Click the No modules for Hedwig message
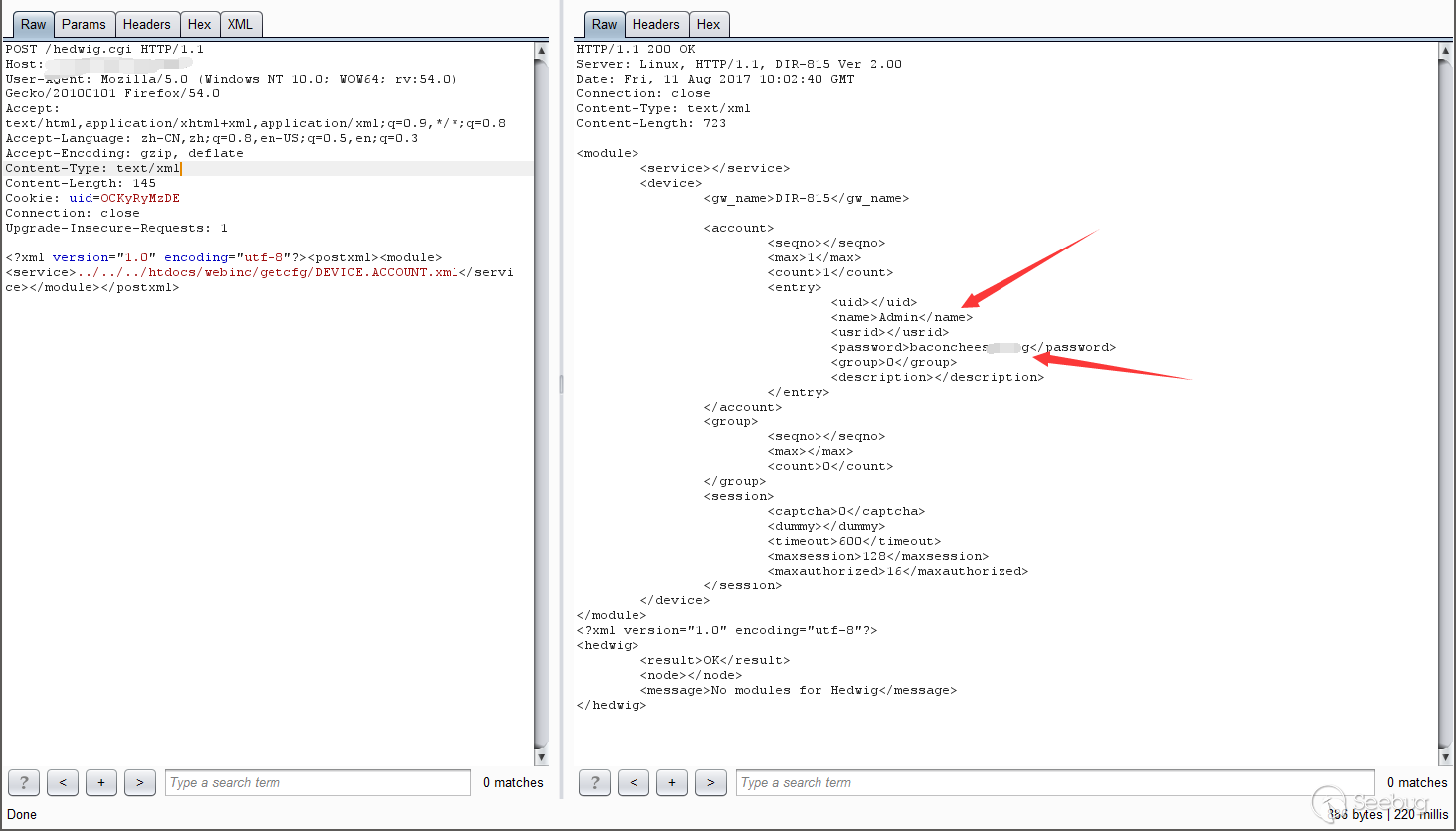Viewport: 1456px width, 831px height. click(799, 690)
